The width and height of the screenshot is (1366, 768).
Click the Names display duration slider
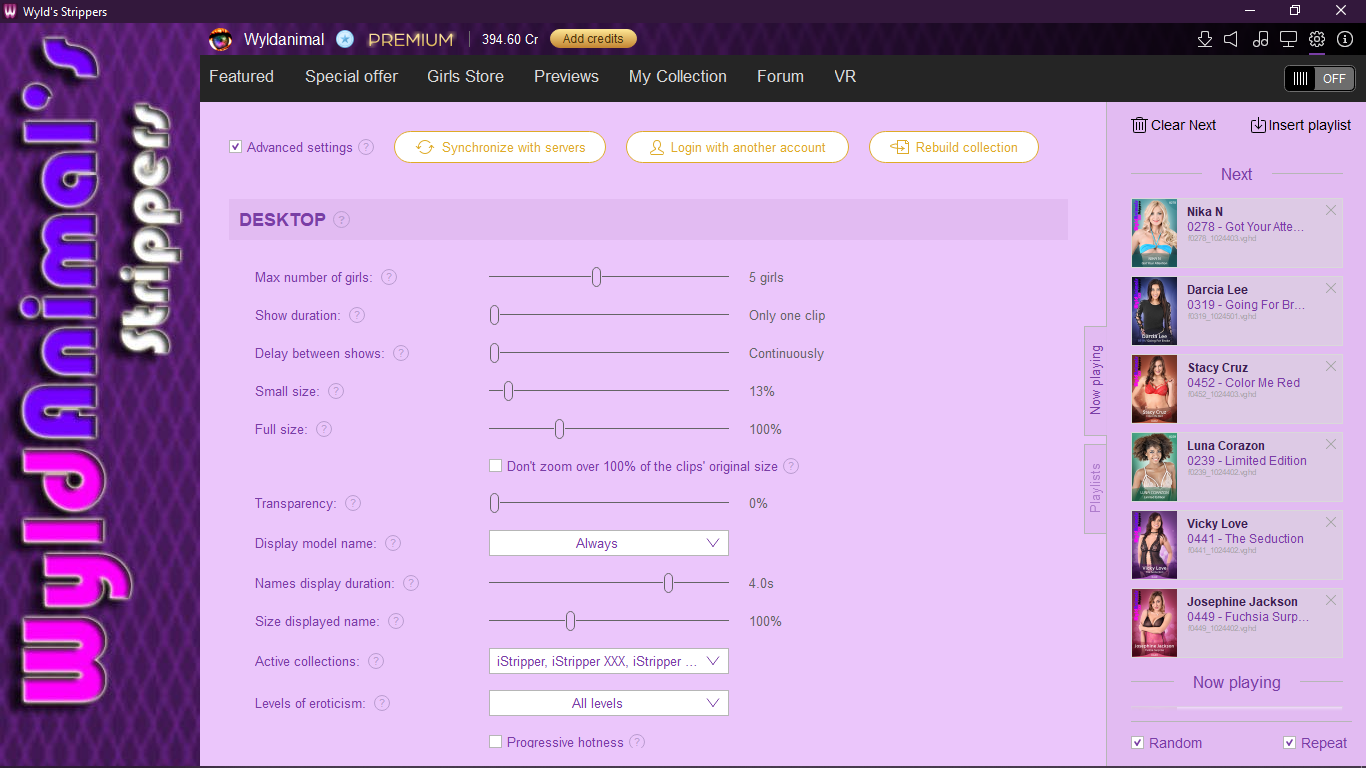(x=609, y=583)
